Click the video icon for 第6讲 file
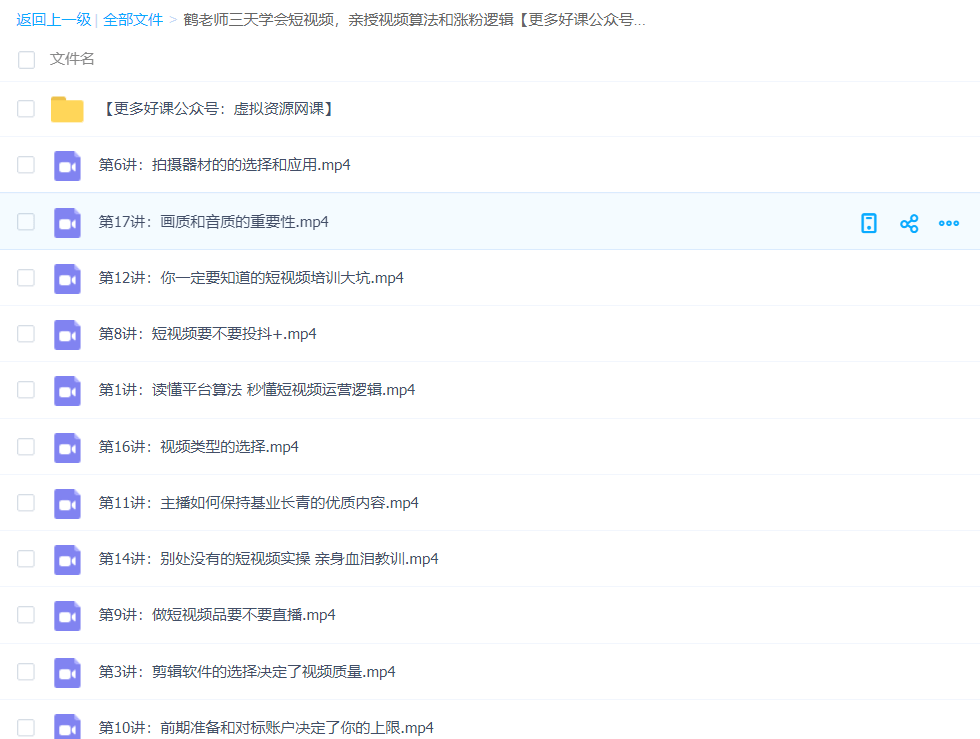Viewport: 980px width, 739px height. coord(67,166)
